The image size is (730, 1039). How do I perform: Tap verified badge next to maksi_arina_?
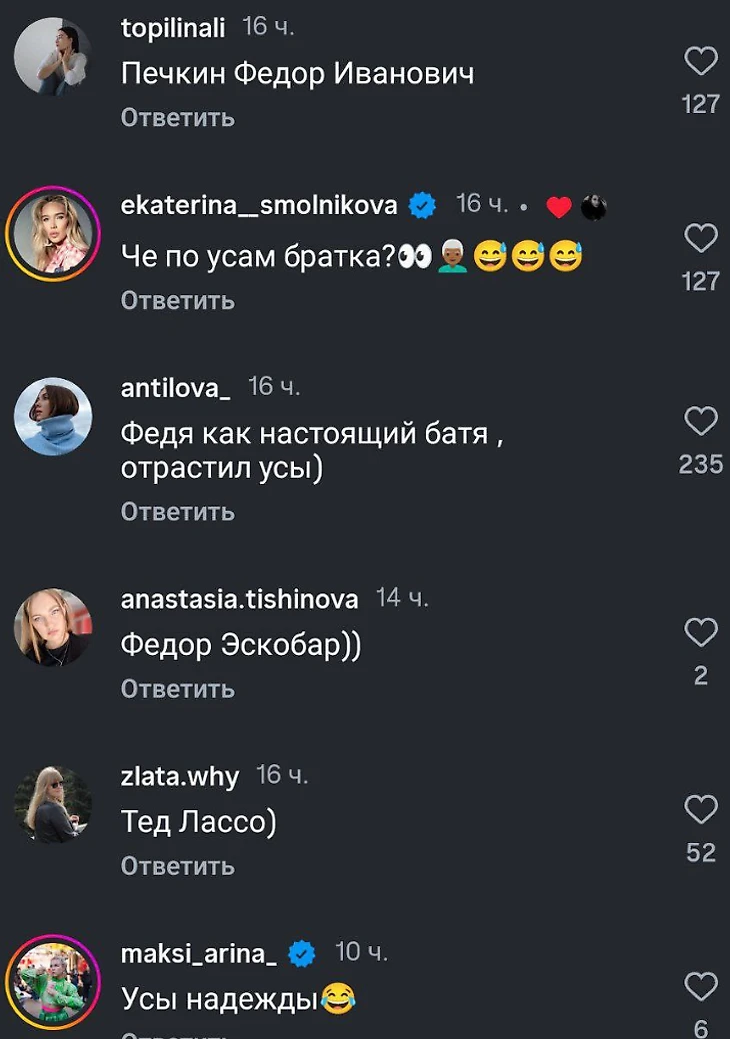click(x=302, y=954)
